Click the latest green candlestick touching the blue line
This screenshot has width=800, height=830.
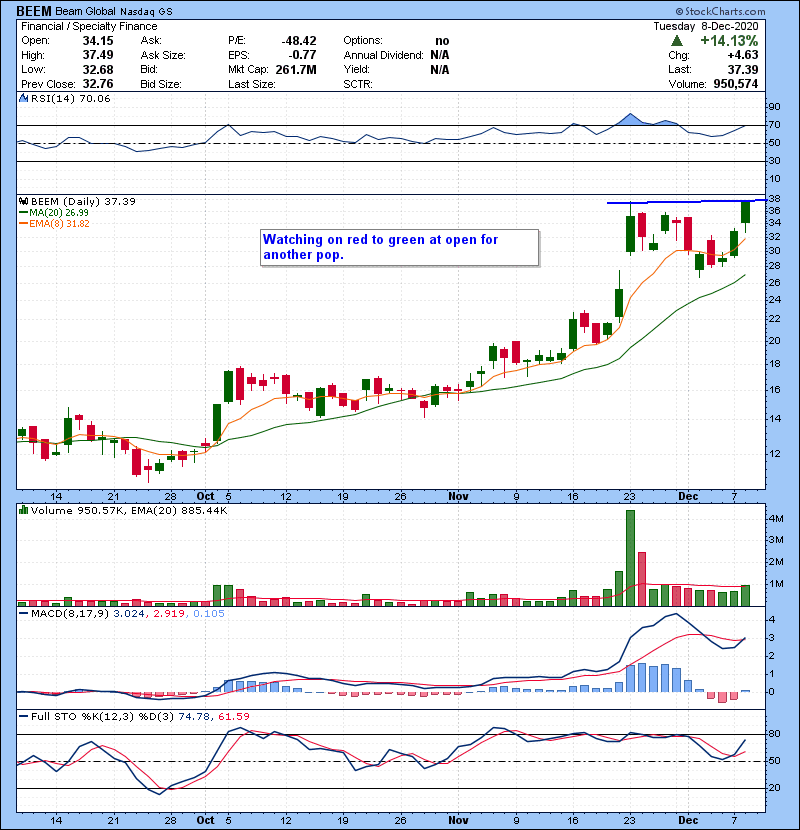(x=745, y=212)
